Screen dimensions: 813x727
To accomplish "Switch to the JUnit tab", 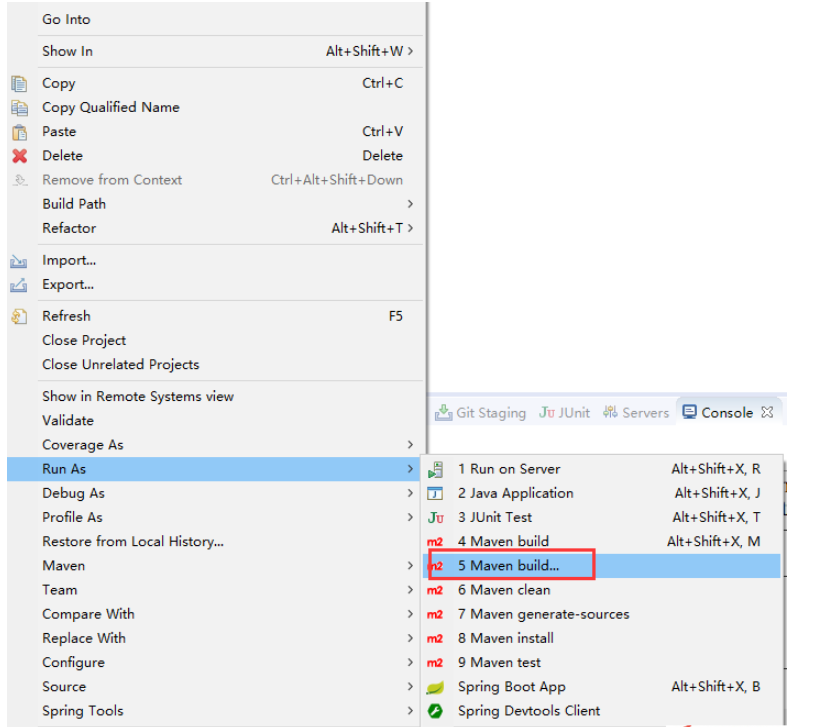I will [565, 413].
